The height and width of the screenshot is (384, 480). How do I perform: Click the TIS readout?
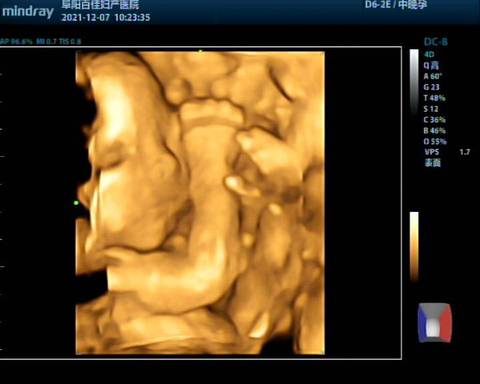[70, 42]
